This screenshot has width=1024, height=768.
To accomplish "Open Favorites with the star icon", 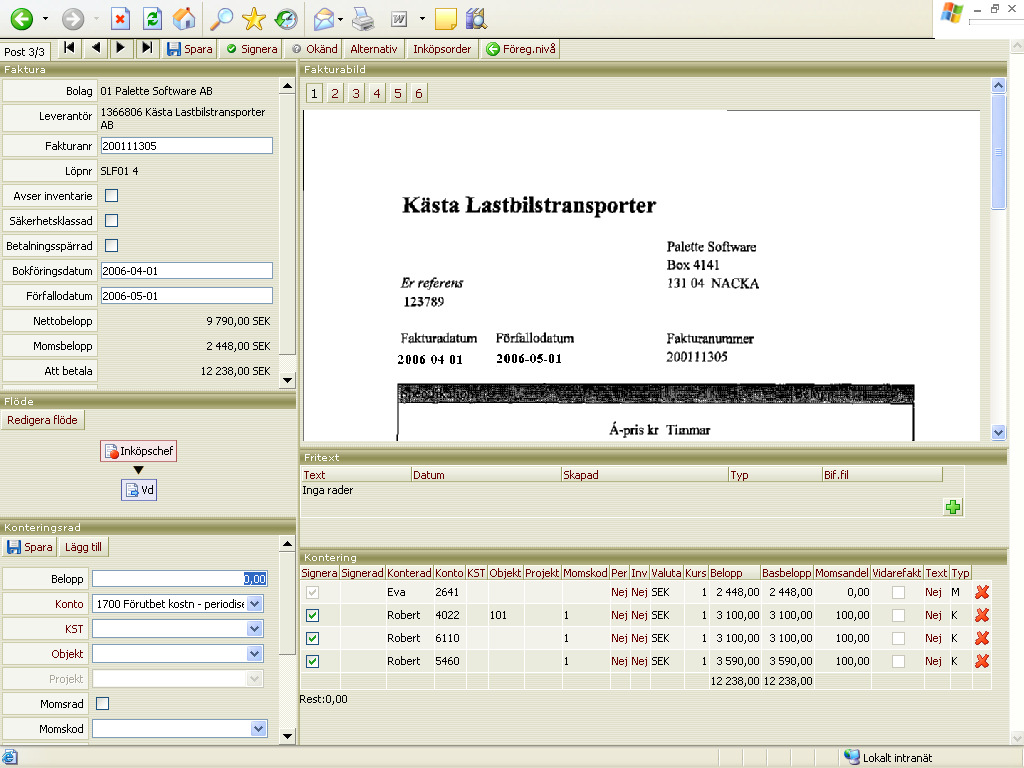I will pyautogui.click(x=253, y=19).
